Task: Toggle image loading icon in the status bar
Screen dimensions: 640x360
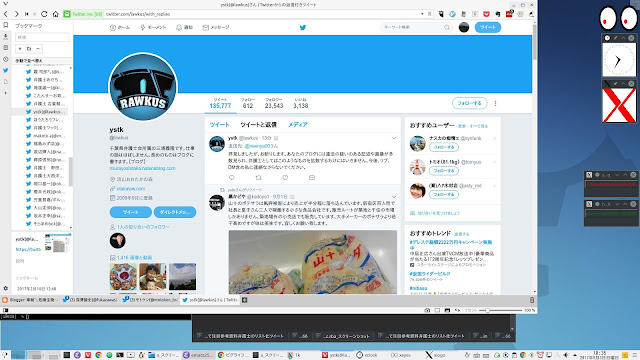Action: [x=447, y=310]
